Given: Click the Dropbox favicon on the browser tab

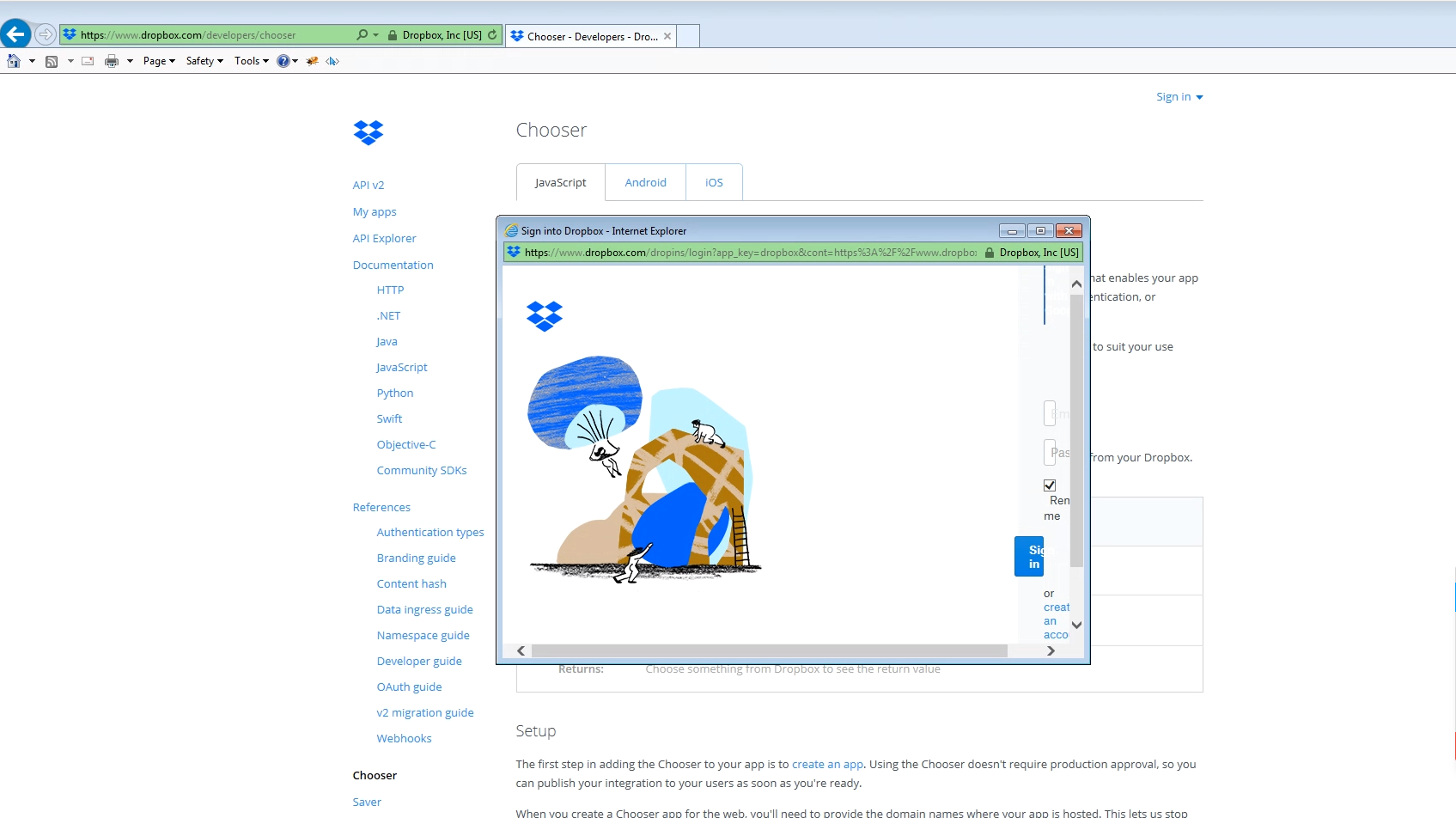Looking at the screenshot, I should [516, 36].
